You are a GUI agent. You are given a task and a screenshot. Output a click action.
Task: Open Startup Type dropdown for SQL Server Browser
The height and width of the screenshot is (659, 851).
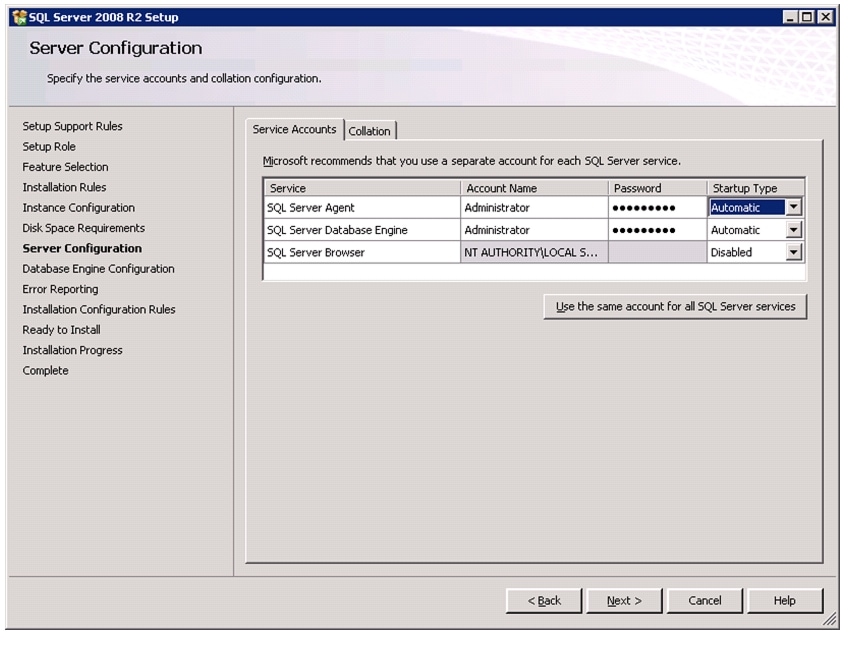(794, 253)
